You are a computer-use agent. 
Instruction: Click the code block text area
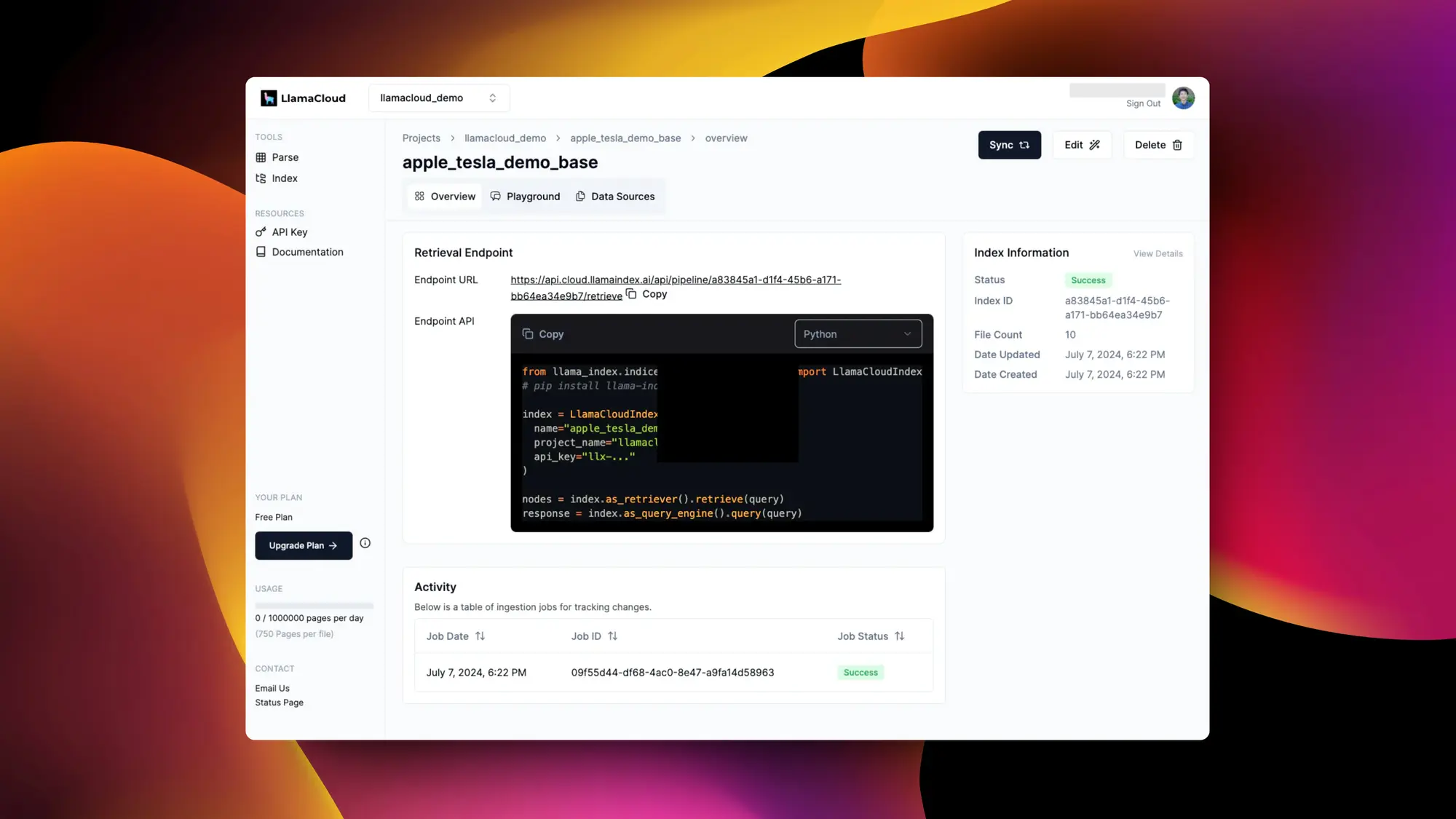(721, 443)
